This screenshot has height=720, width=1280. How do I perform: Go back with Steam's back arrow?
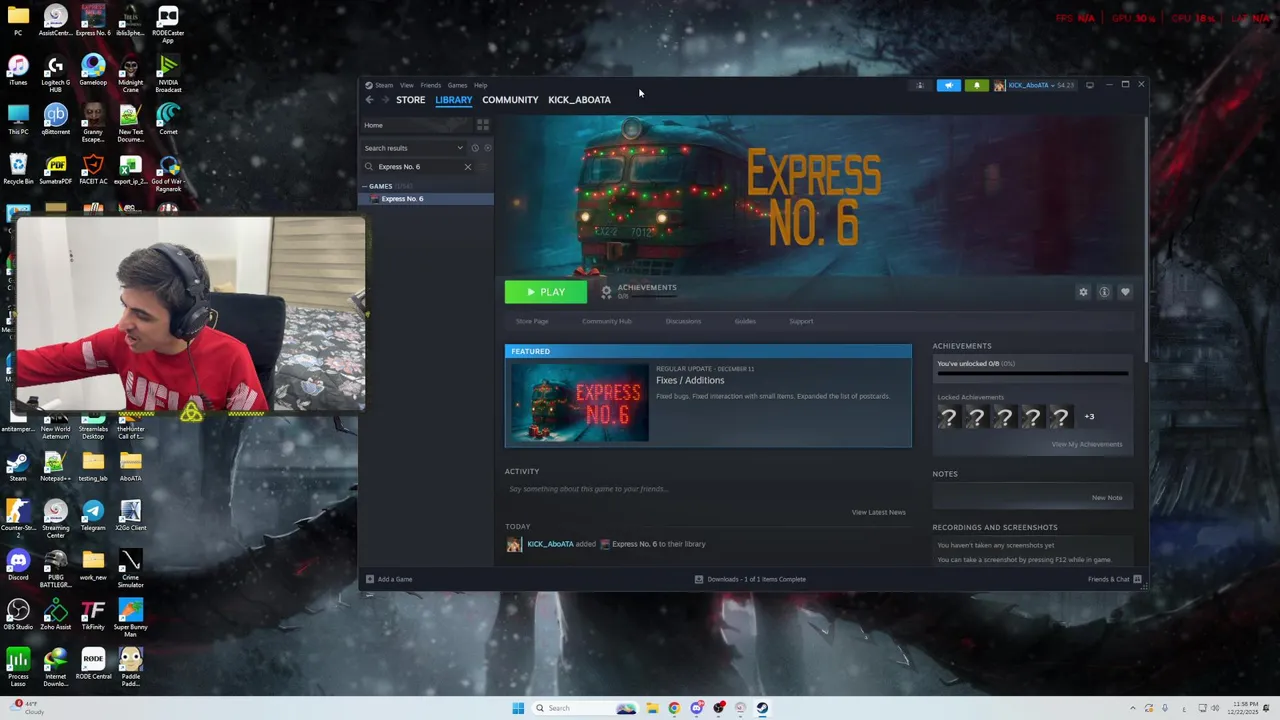[369, 100]
